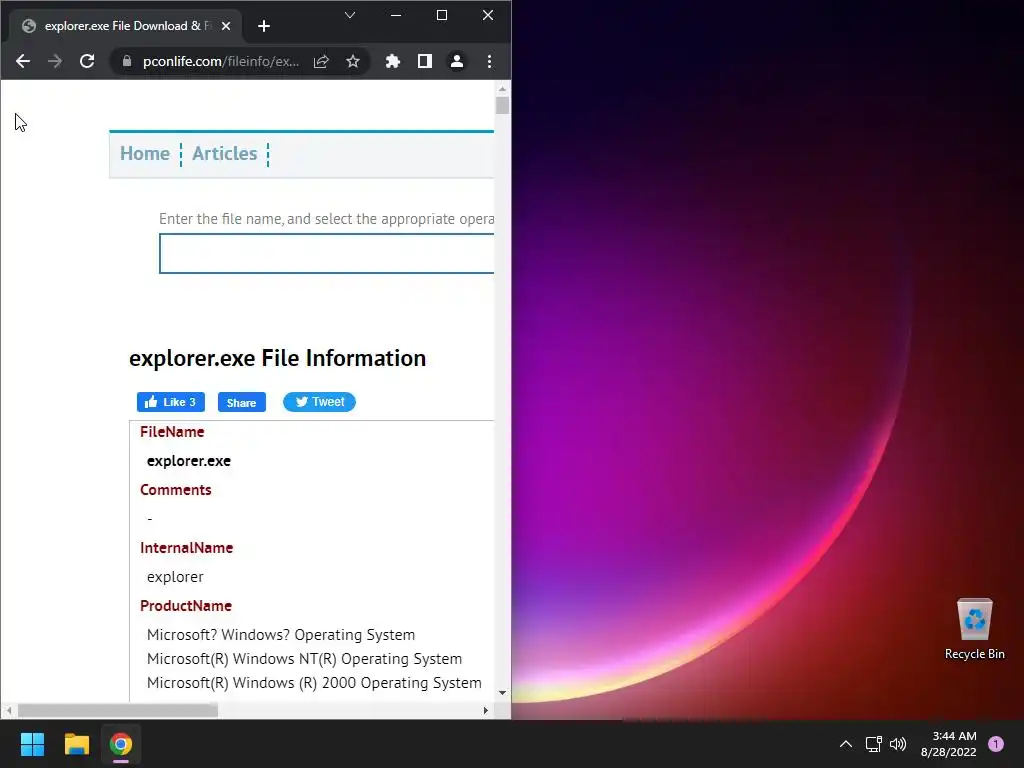Share this page from the address bar

[x=321, y=61]
